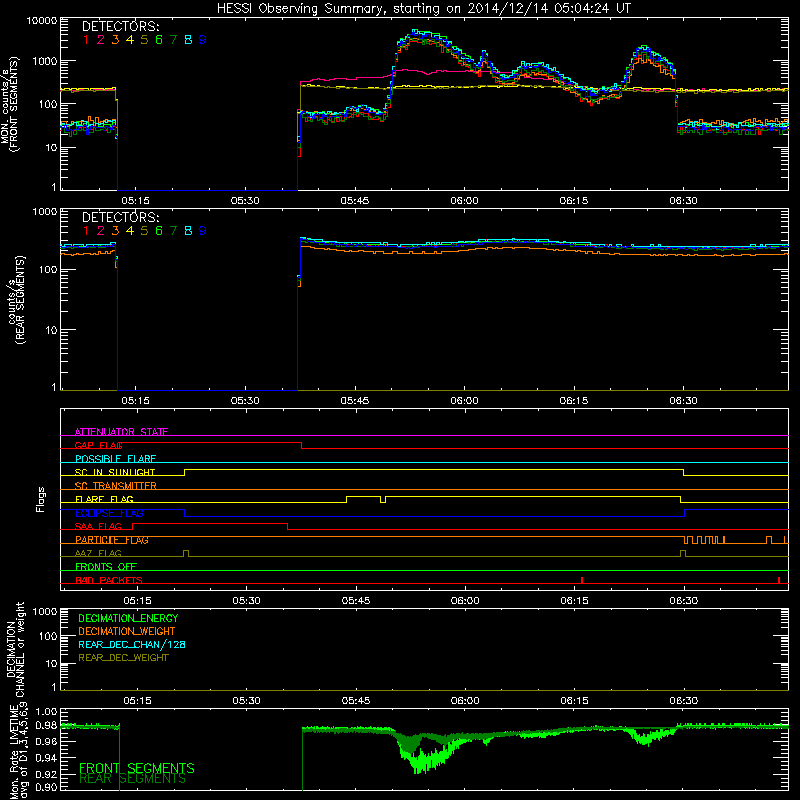Click 05:30 time tick under Flags plot

[x=246, y=601]
